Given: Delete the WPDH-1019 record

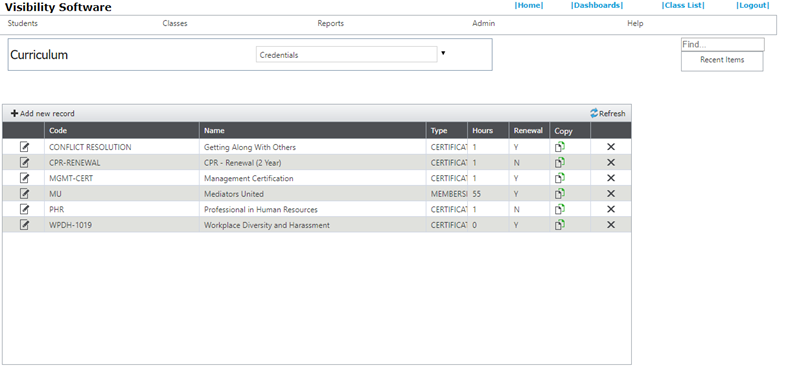Looking at the screenshot, I should click(611, 225).
